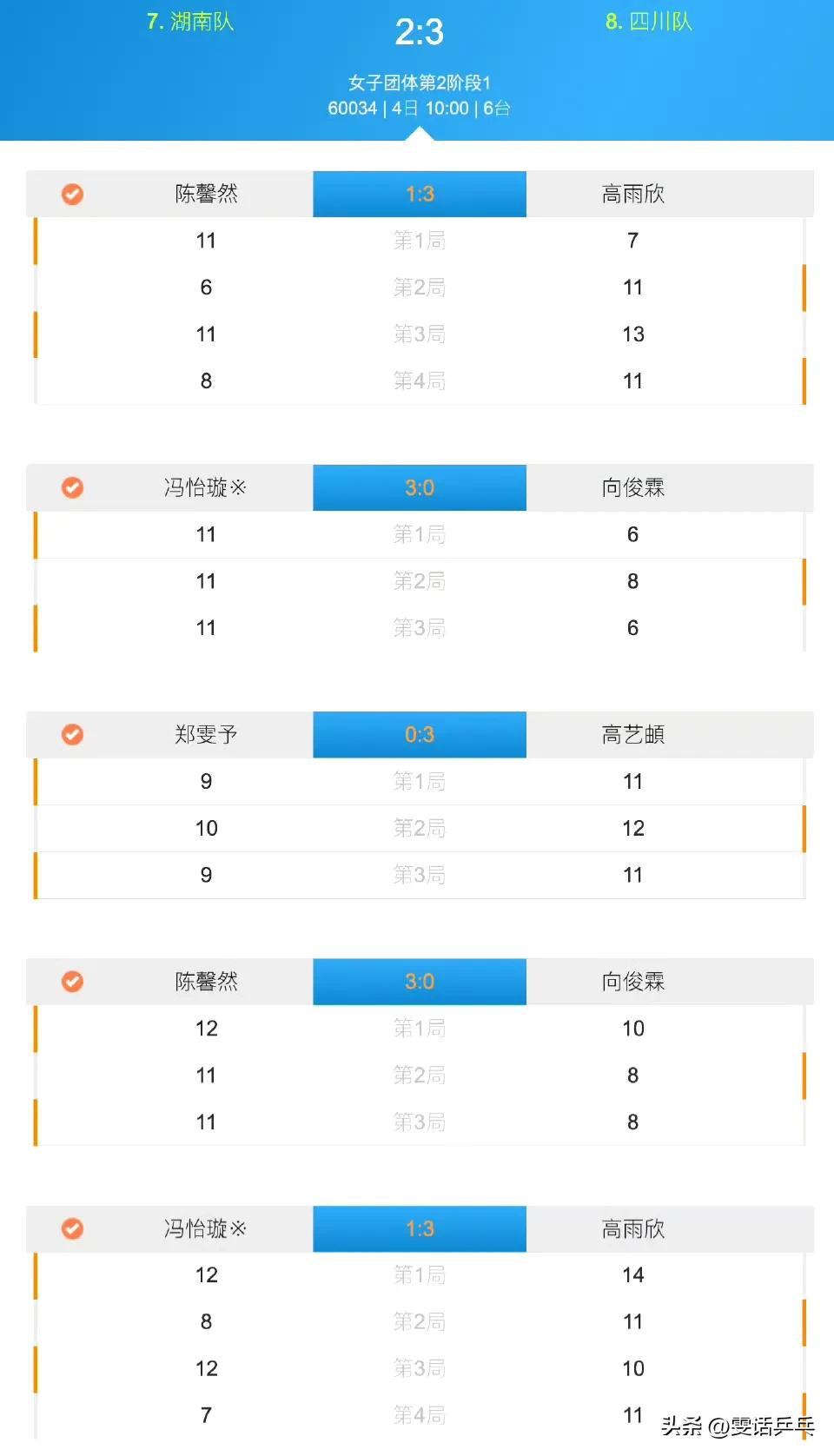Click checkmark icon beside 冯怡璇 vs 向俊霖 match
The width and height of the screenshot is (834, 1456).
[x=73, y=487]
